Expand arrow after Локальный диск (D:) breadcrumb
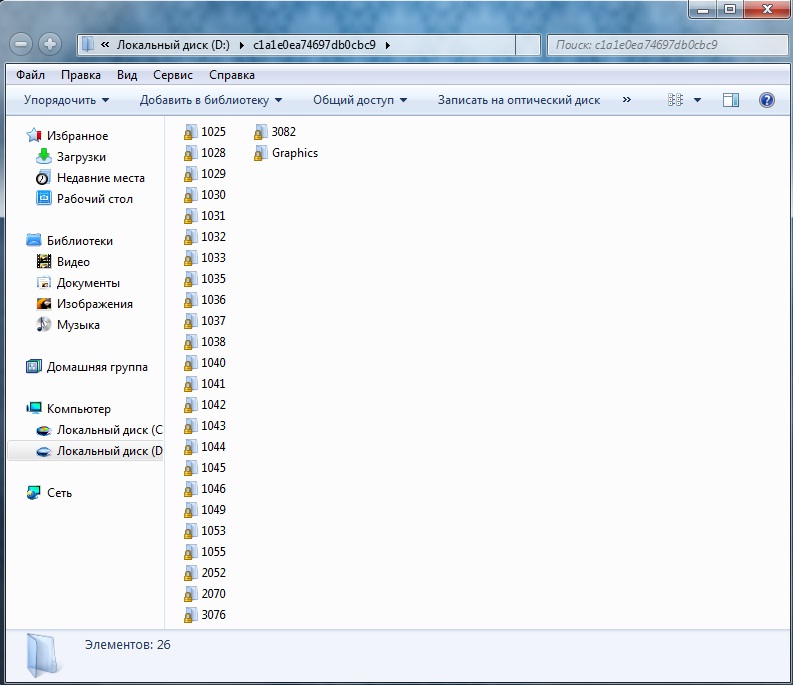The width and height of the screenshot is (793, 685). pos(241,46)
